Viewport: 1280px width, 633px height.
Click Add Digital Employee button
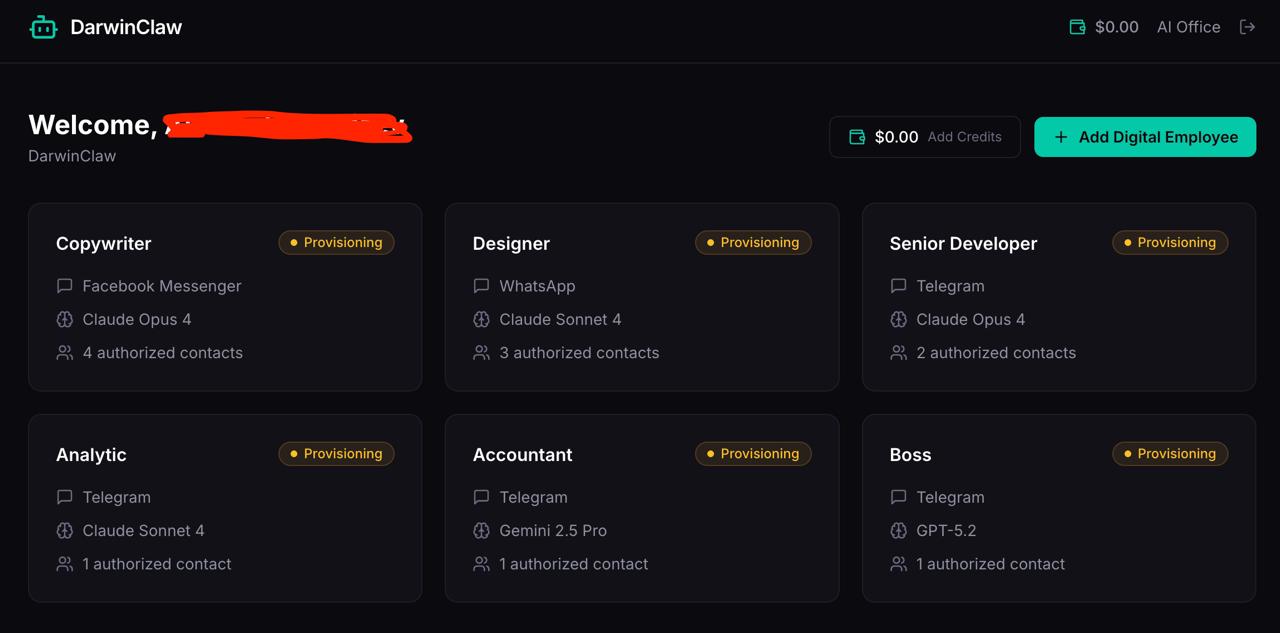pos(1145,137)
